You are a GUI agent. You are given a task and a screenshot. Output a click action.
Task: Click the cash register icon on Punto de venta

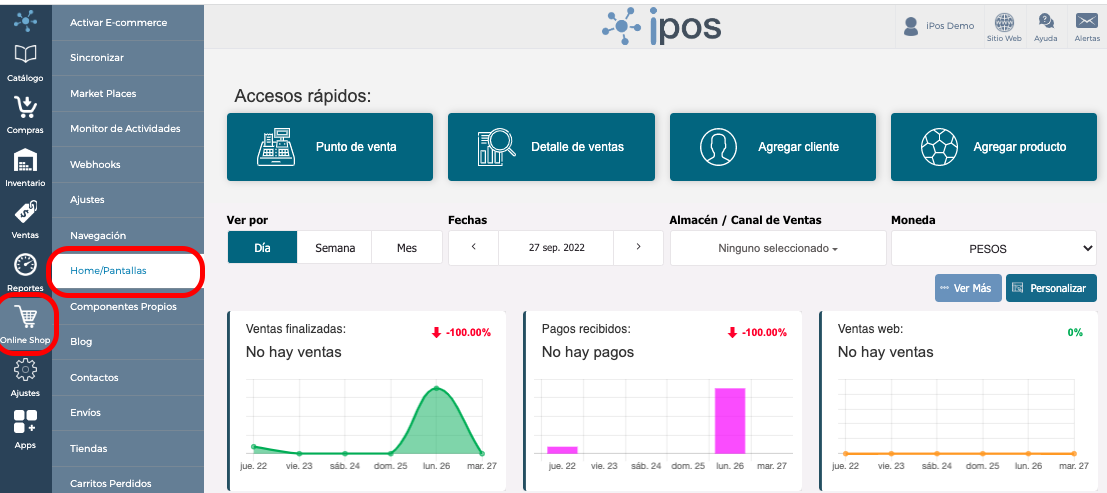tap(275, 146)
